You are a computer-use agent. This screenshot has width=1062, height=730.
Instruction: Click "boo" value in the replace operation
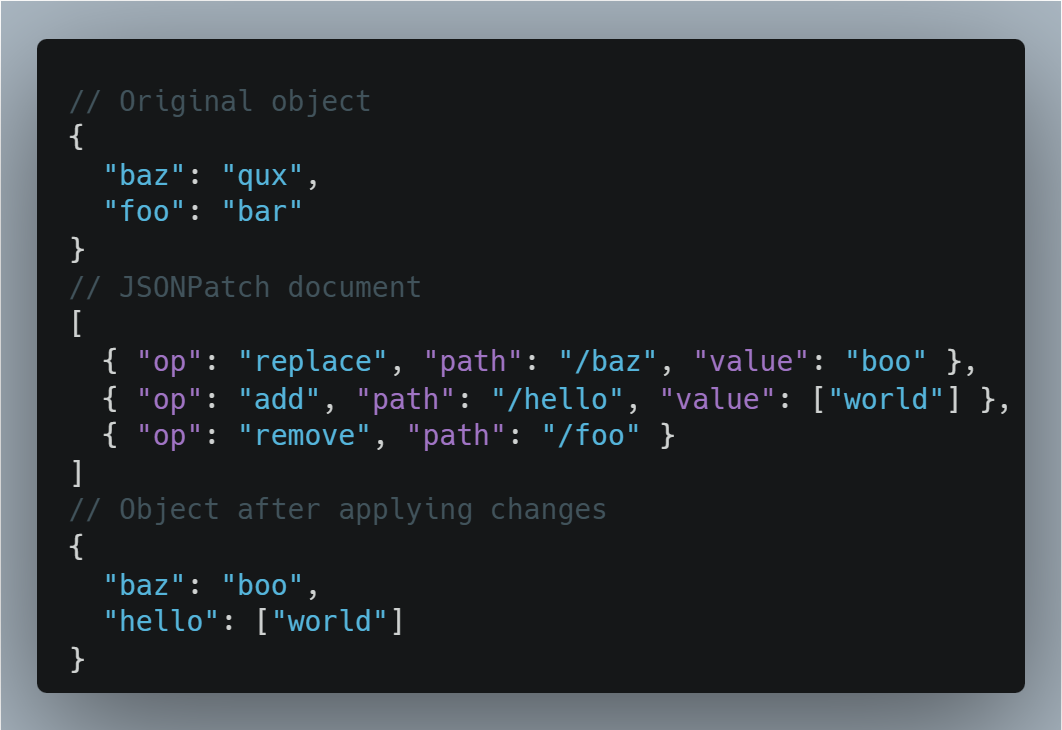click(x=886, y=362)
